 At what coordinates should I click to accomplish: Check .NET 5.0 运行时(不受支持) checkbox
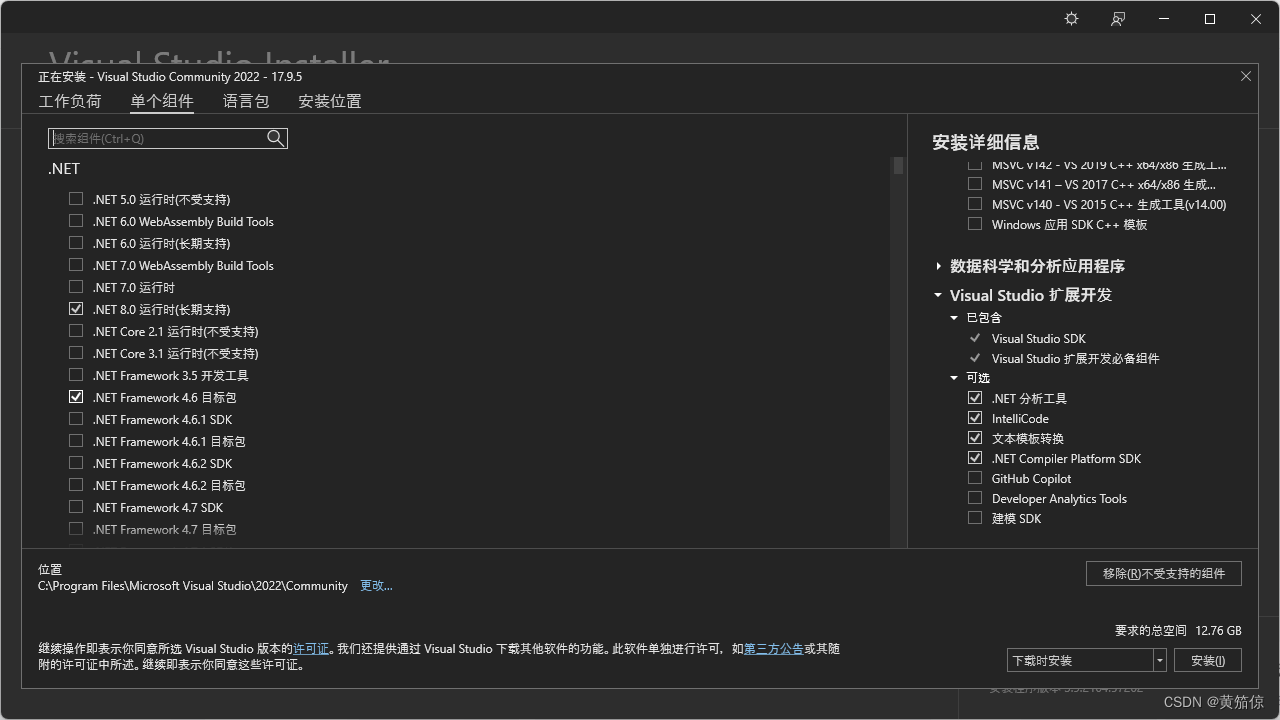coord(76,199)
